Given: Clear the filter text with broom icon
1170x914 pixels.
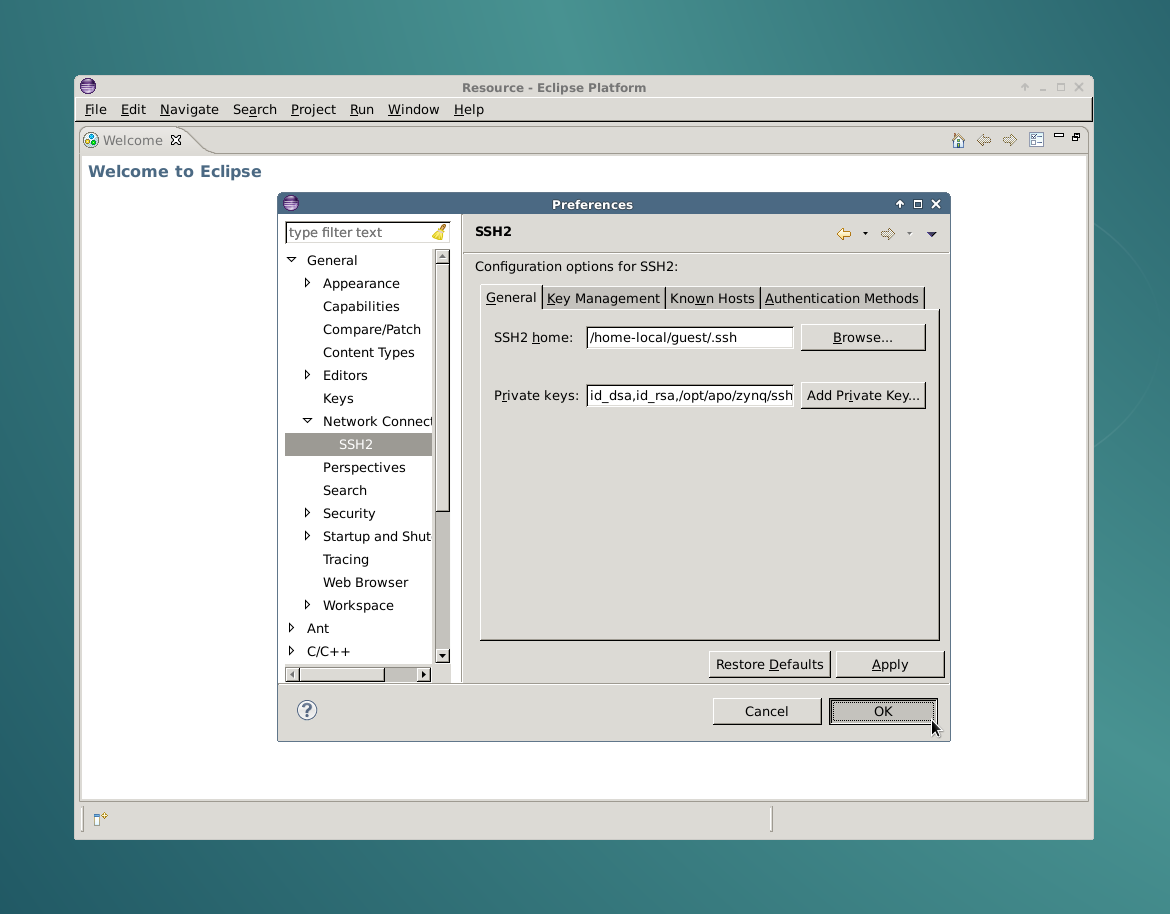Looking at the screenshot, I should tap(439, 232).
